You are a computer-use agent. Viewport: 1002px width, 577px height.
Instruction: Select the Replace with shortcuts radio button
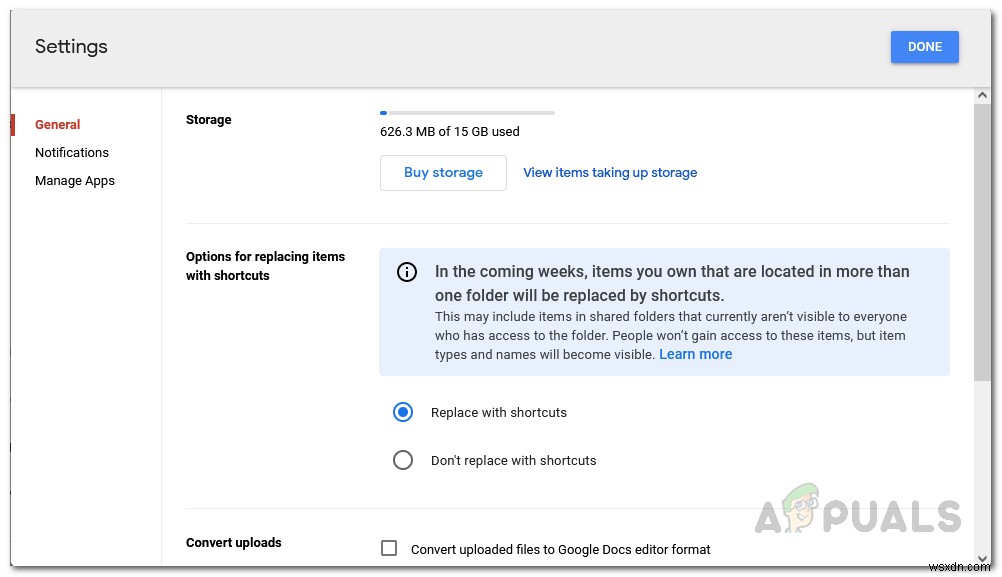[x=403, y=412]
